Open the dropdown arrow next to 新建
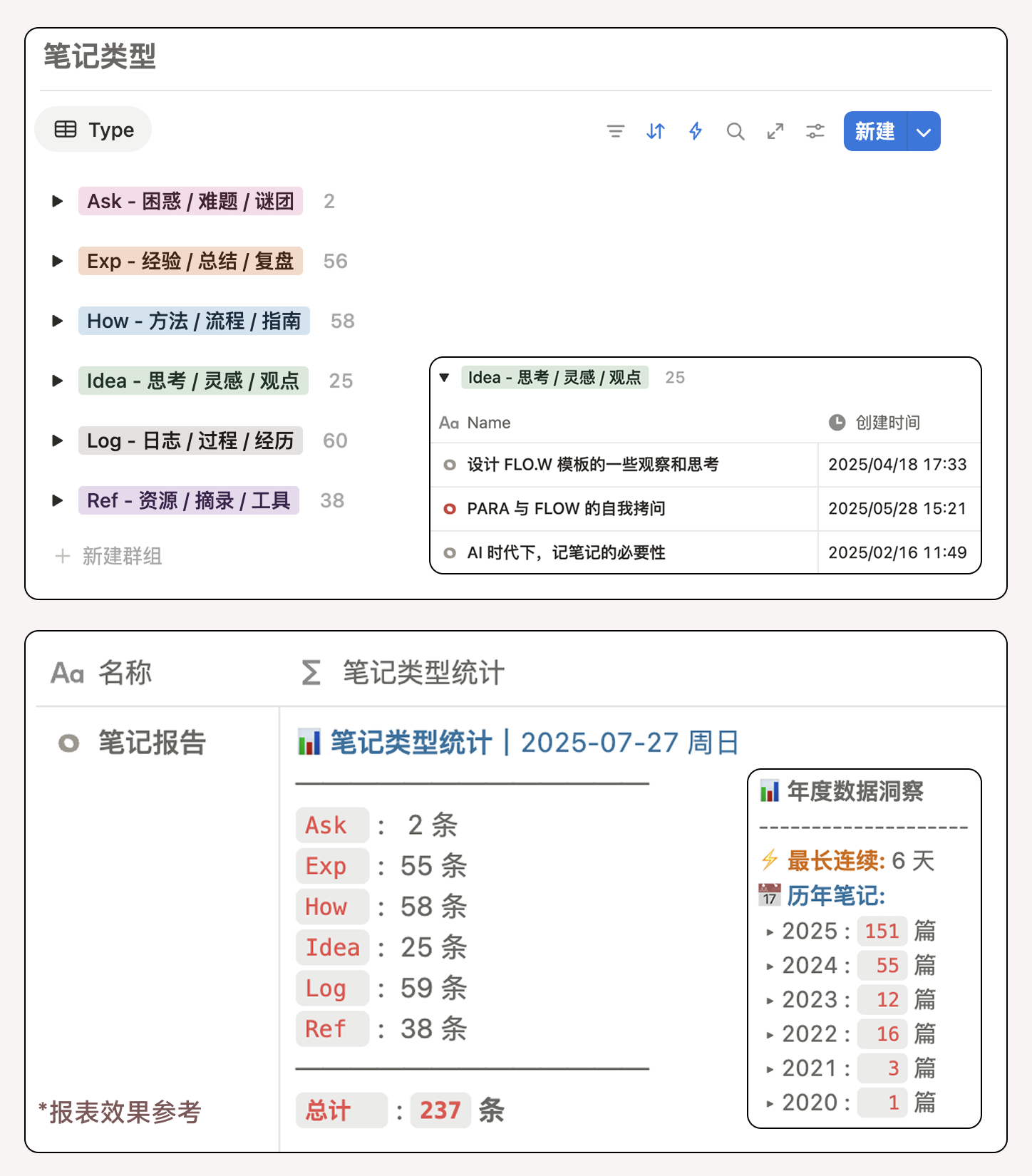 (924, 132)
